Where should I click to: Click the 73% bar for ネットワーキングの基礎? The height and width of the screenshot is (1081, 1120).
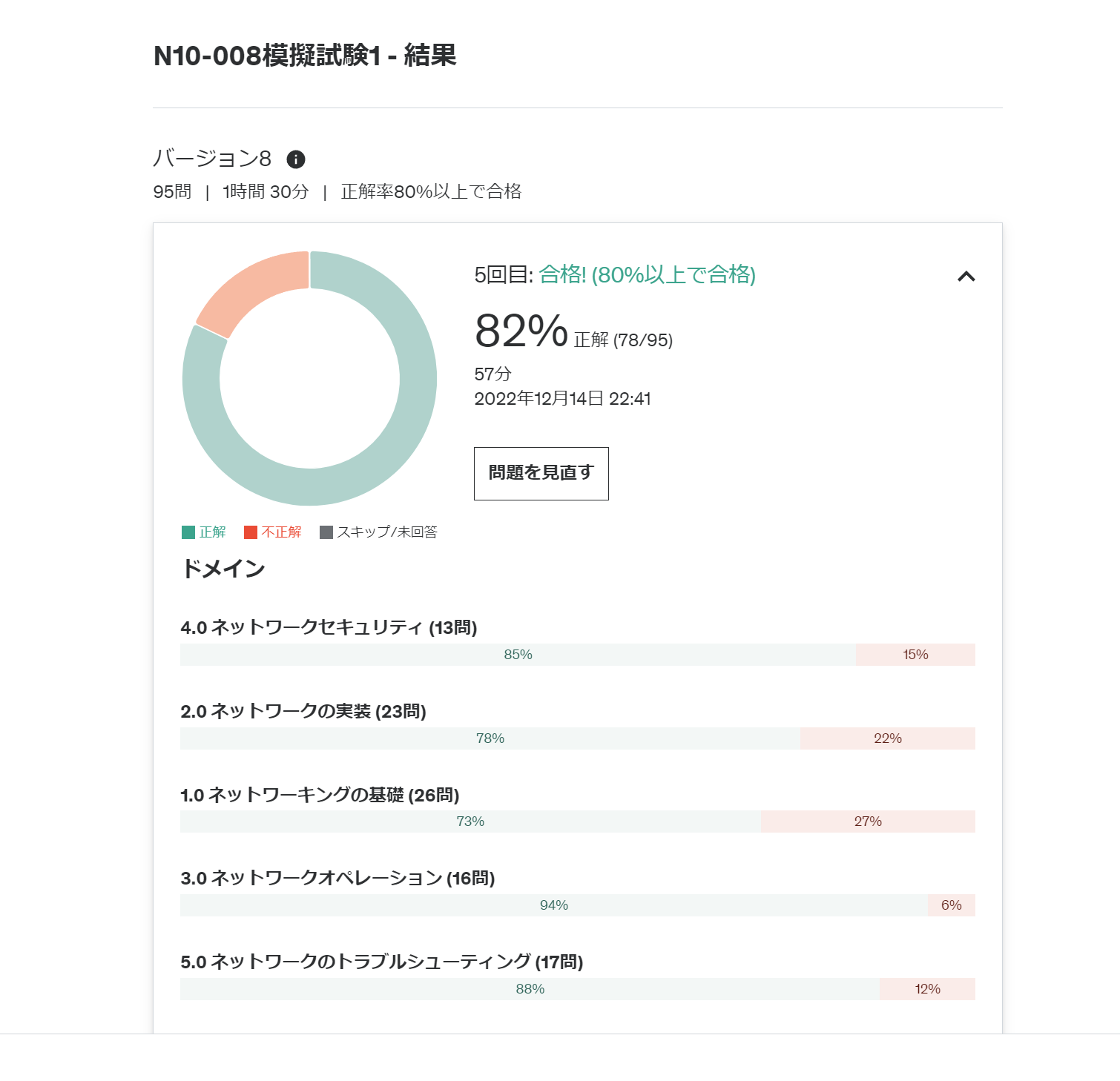pos(470,822)
